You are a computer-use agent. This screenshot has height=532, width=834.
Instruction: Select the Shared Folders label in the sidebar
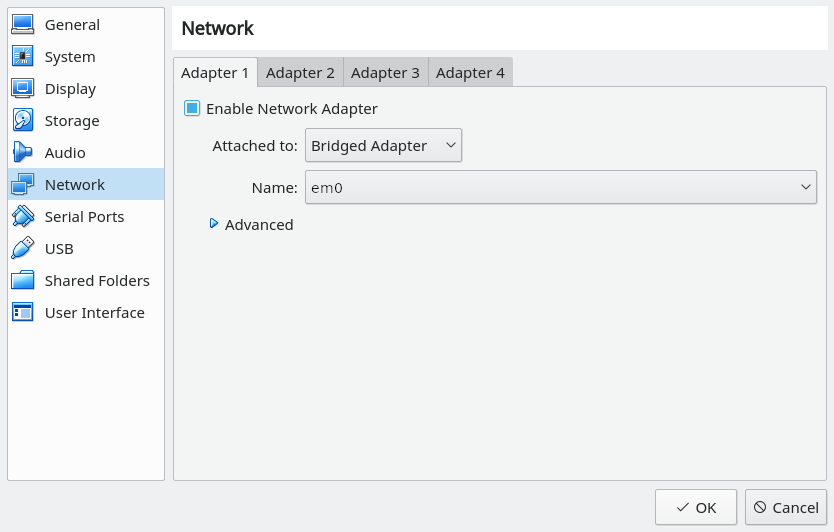pos(97,280)
